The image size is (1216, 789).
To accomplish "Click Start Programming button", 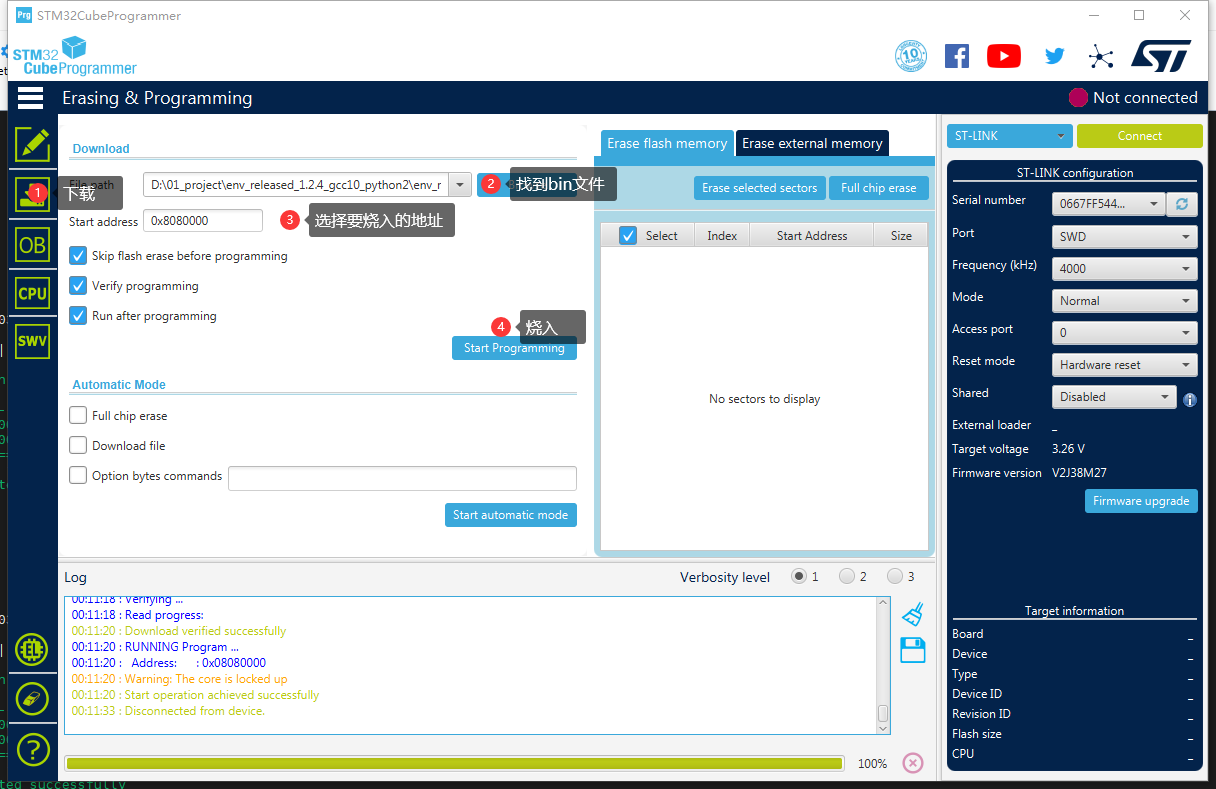I will [514, 348].
